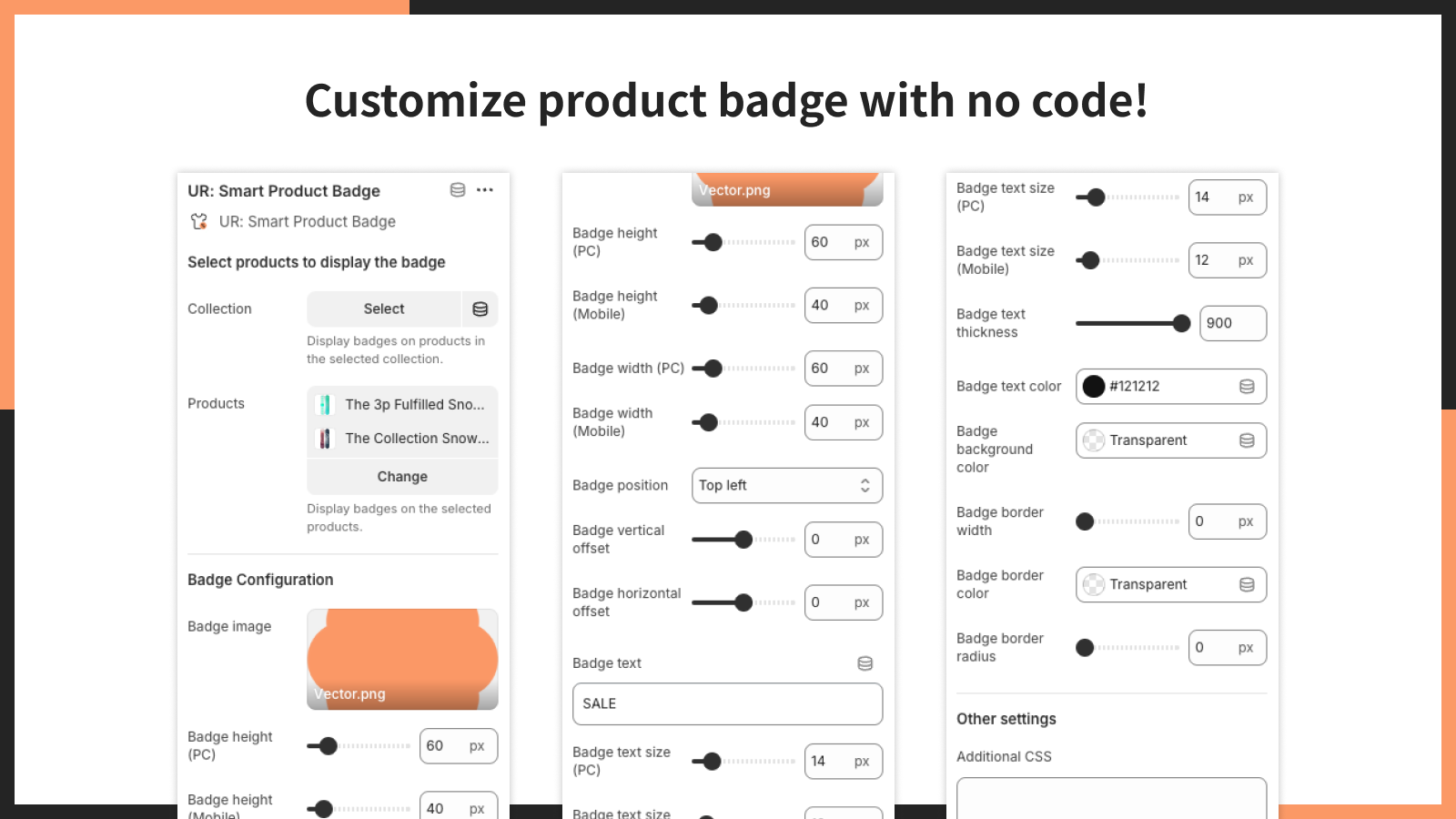Click the Vector.png badge image thumbnail
This screenshot has width=1456, height=819.
402,660
